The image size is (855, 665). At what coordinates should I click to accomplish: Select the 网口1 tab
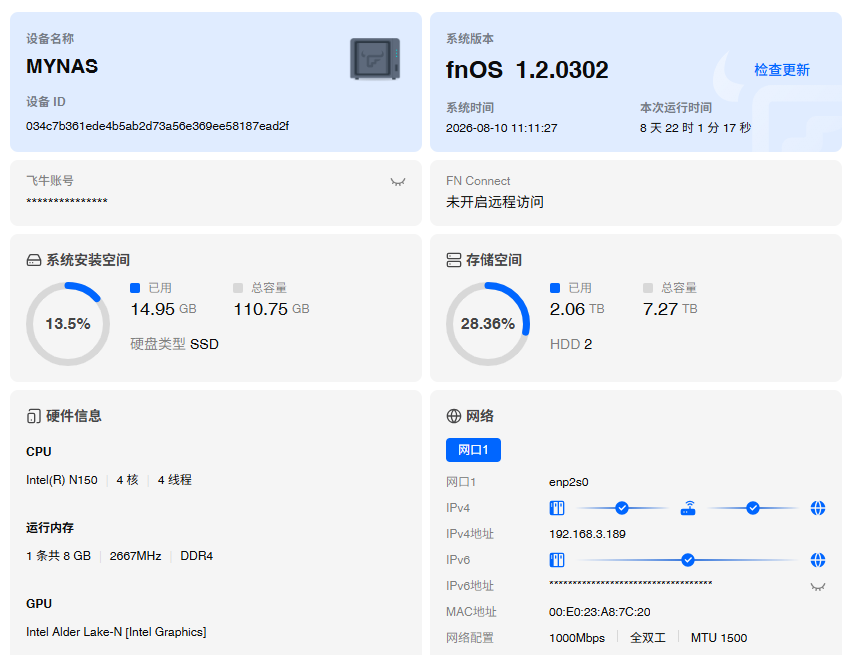point(473,450)
